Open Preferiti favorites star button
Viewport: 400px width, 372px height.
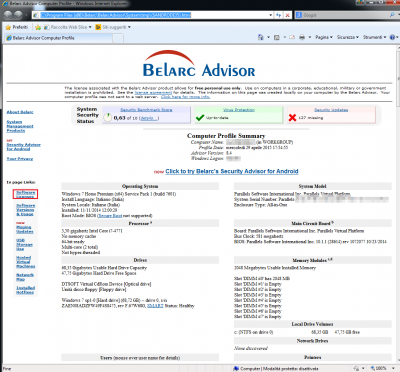point(17,27)
